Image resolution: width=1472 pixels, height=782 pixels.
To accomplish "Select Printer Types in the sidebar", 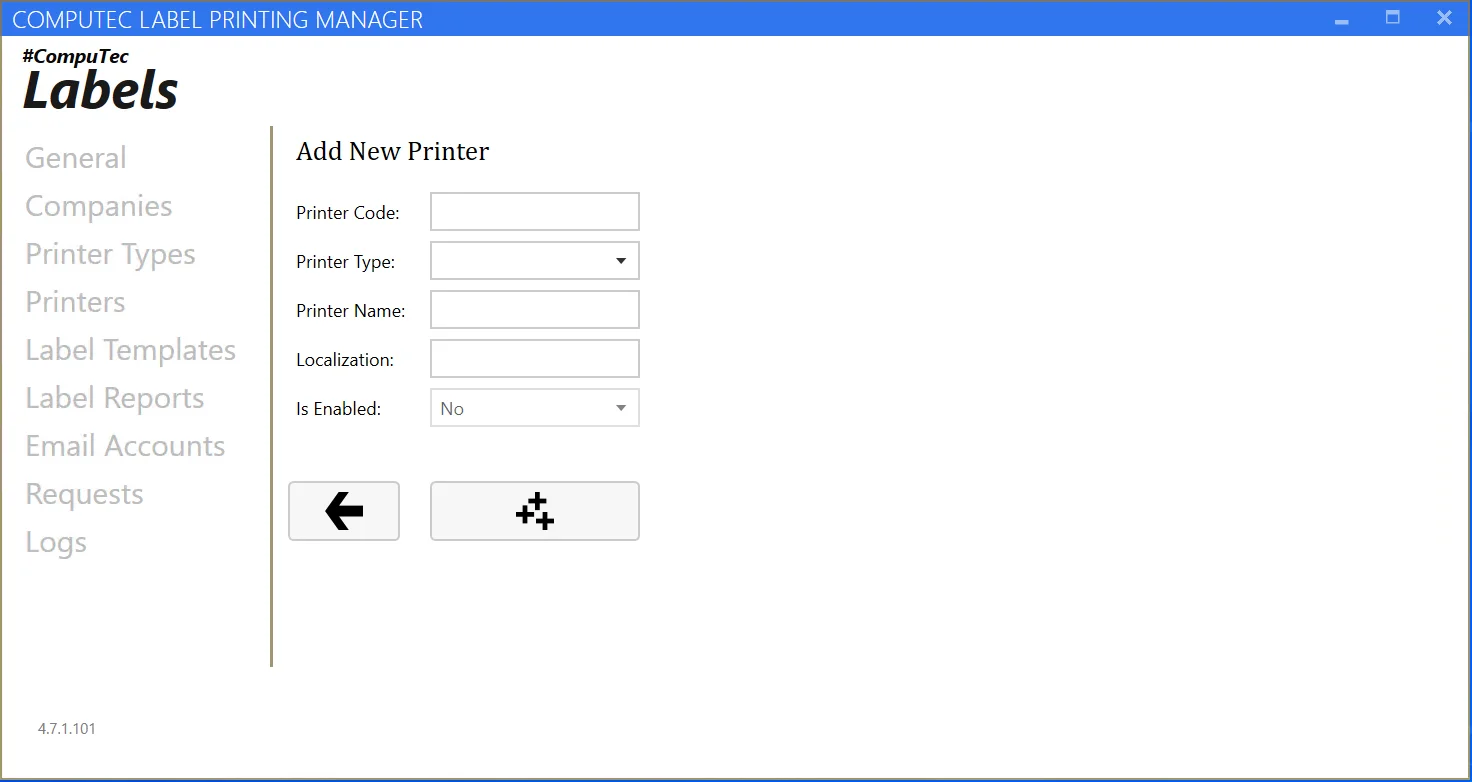I will coord(110,254).
